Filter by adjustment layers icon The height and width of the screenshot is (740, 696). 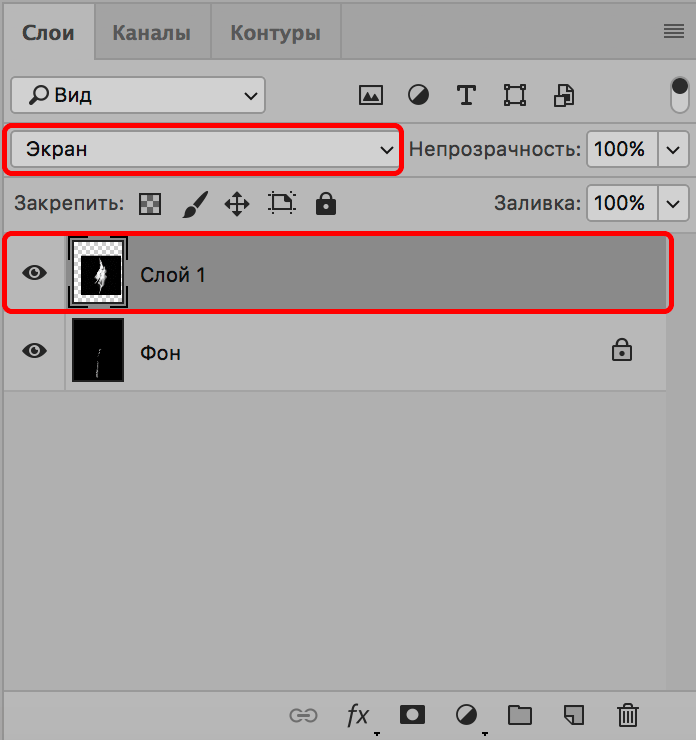tap(419, 95)
